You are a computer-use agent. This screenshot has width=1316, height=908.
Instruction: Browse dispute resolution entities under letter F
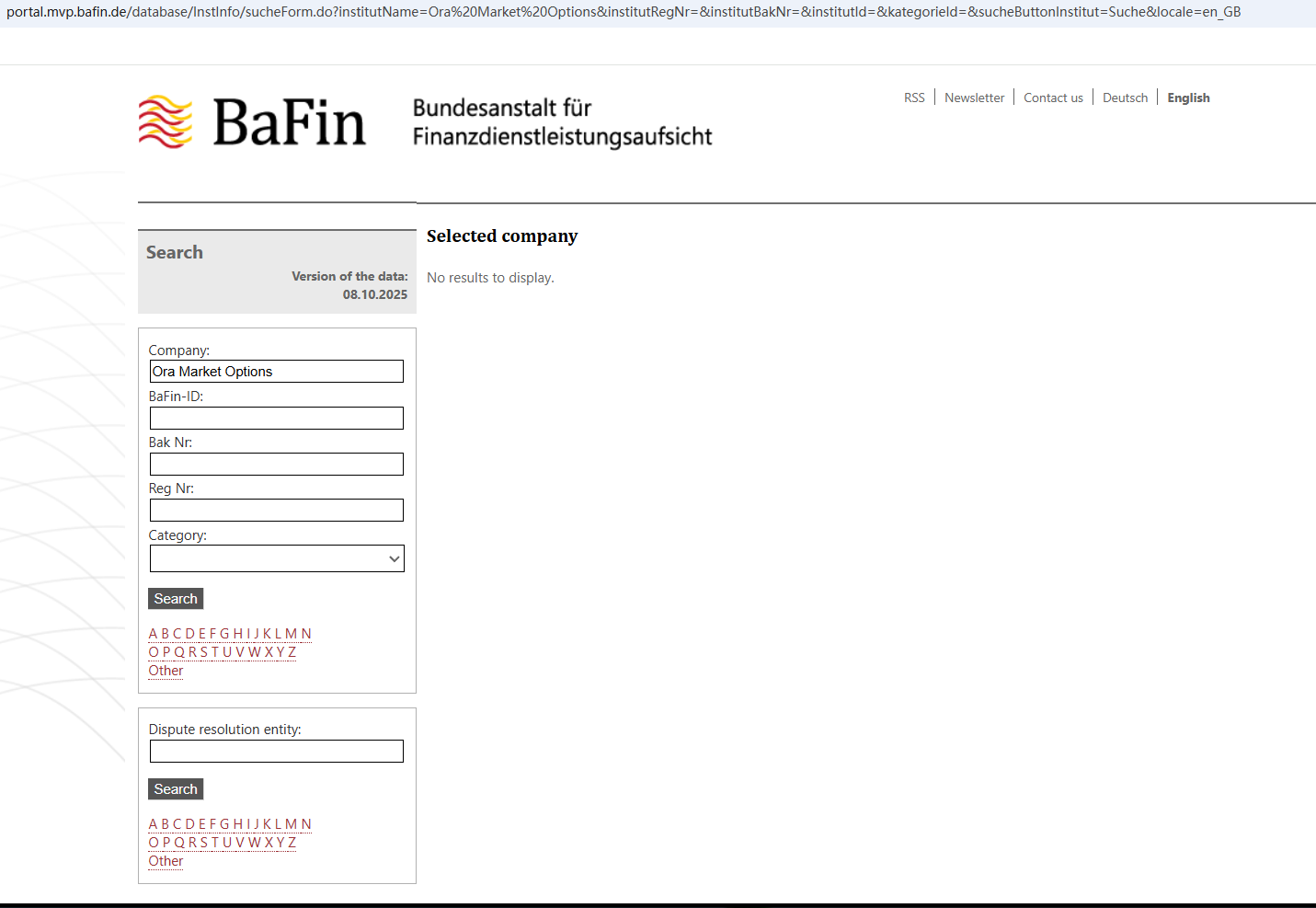pos(212,824)
